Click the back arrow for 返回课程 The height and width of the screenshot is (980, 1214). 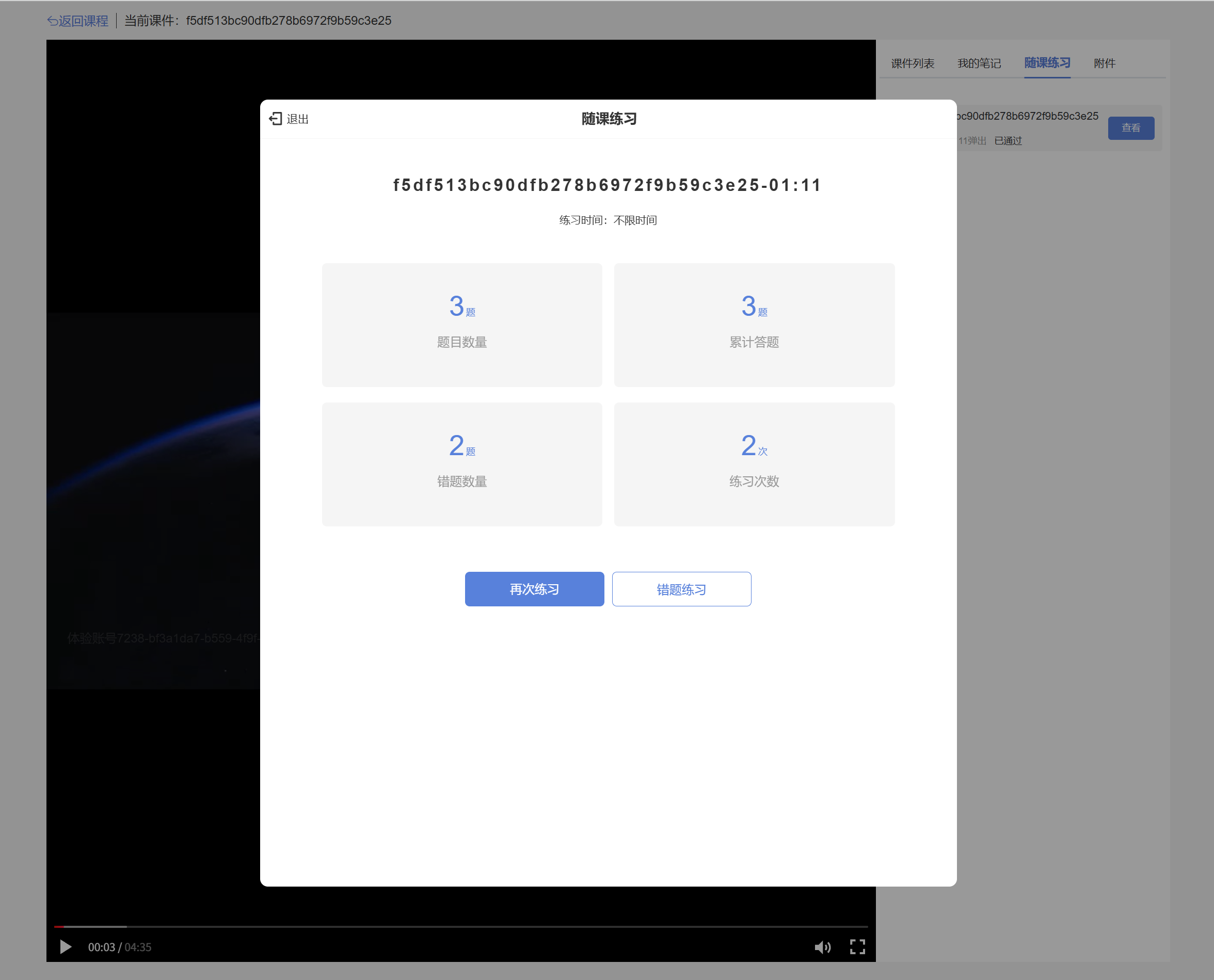tap(52, 21)
